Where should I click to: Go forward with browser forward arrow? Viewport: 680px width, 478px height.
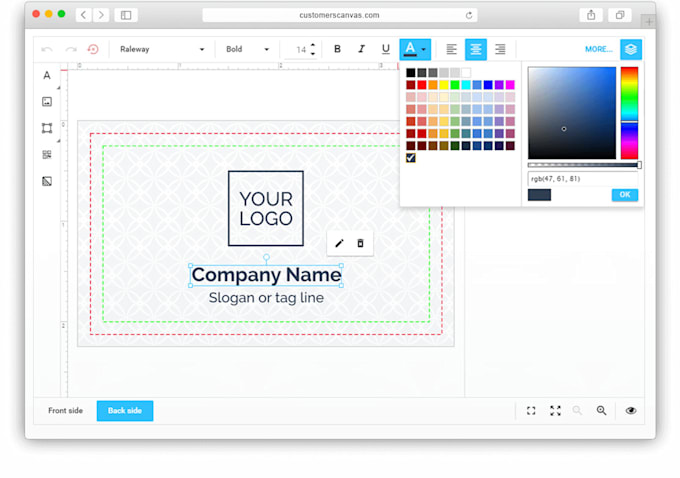tap(101, 15)
